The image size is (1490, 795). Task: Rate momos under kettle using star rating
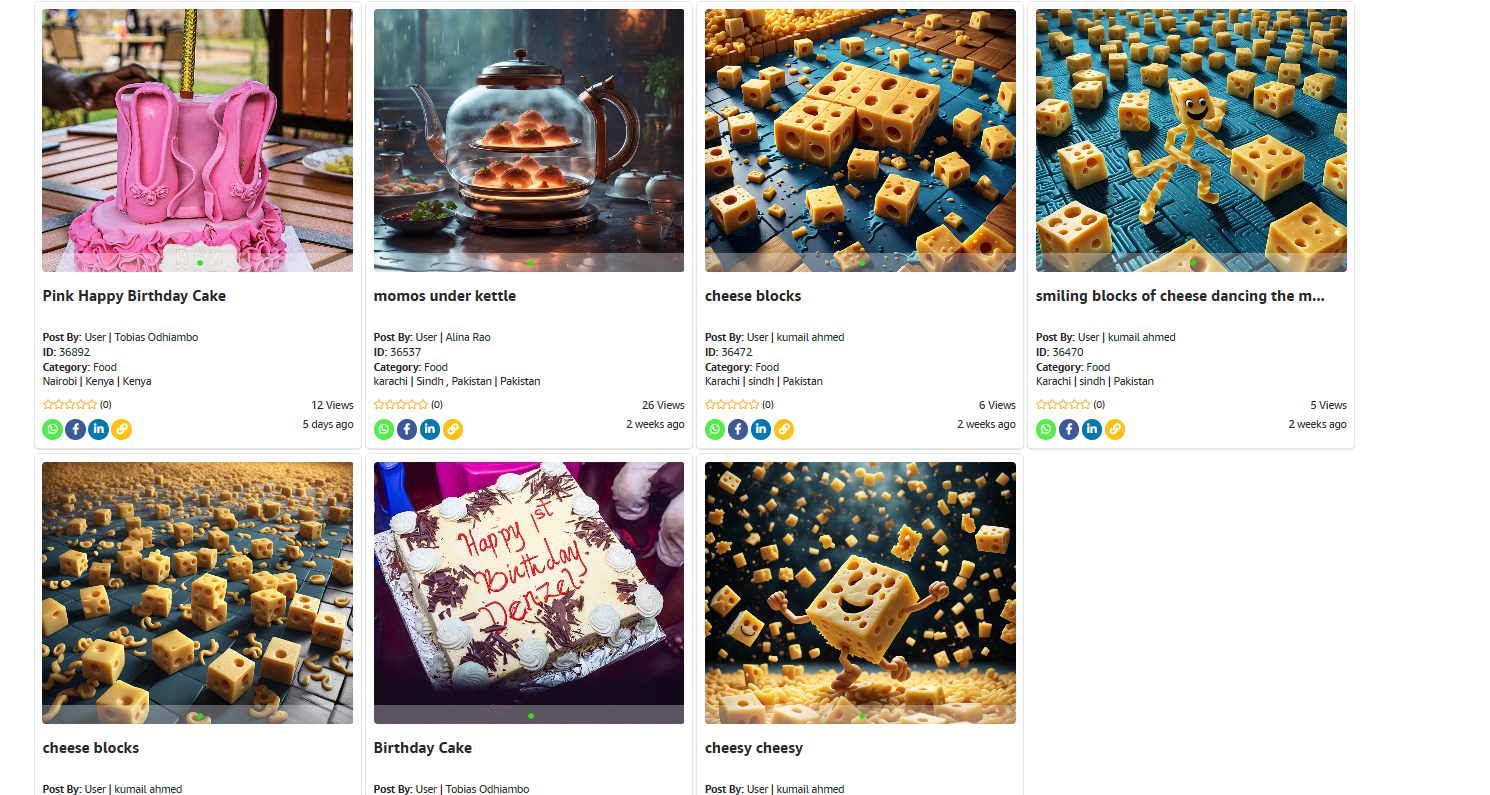(401, 405)
